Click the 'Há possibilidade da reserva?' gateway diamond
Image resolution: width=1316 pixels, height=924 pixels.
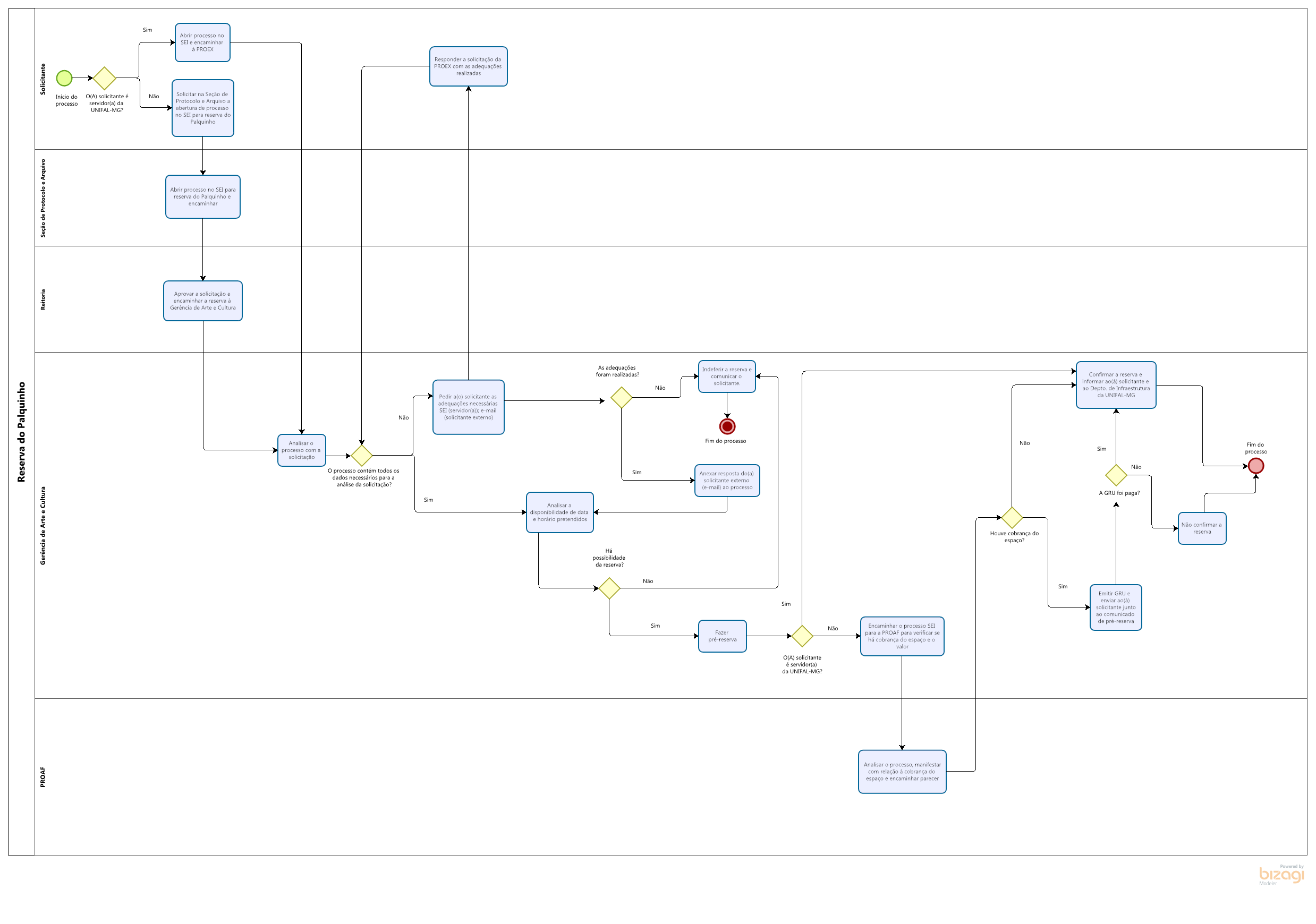(x=609, y=588)
